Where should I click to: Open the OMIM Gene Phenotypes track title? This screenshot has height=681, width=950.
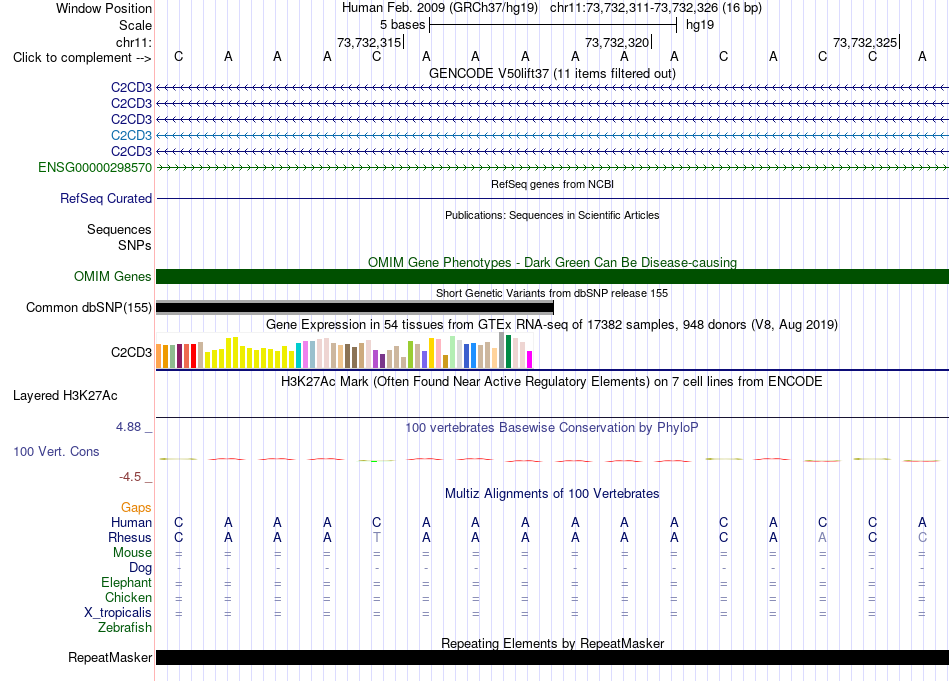click(x=552, y=262)
